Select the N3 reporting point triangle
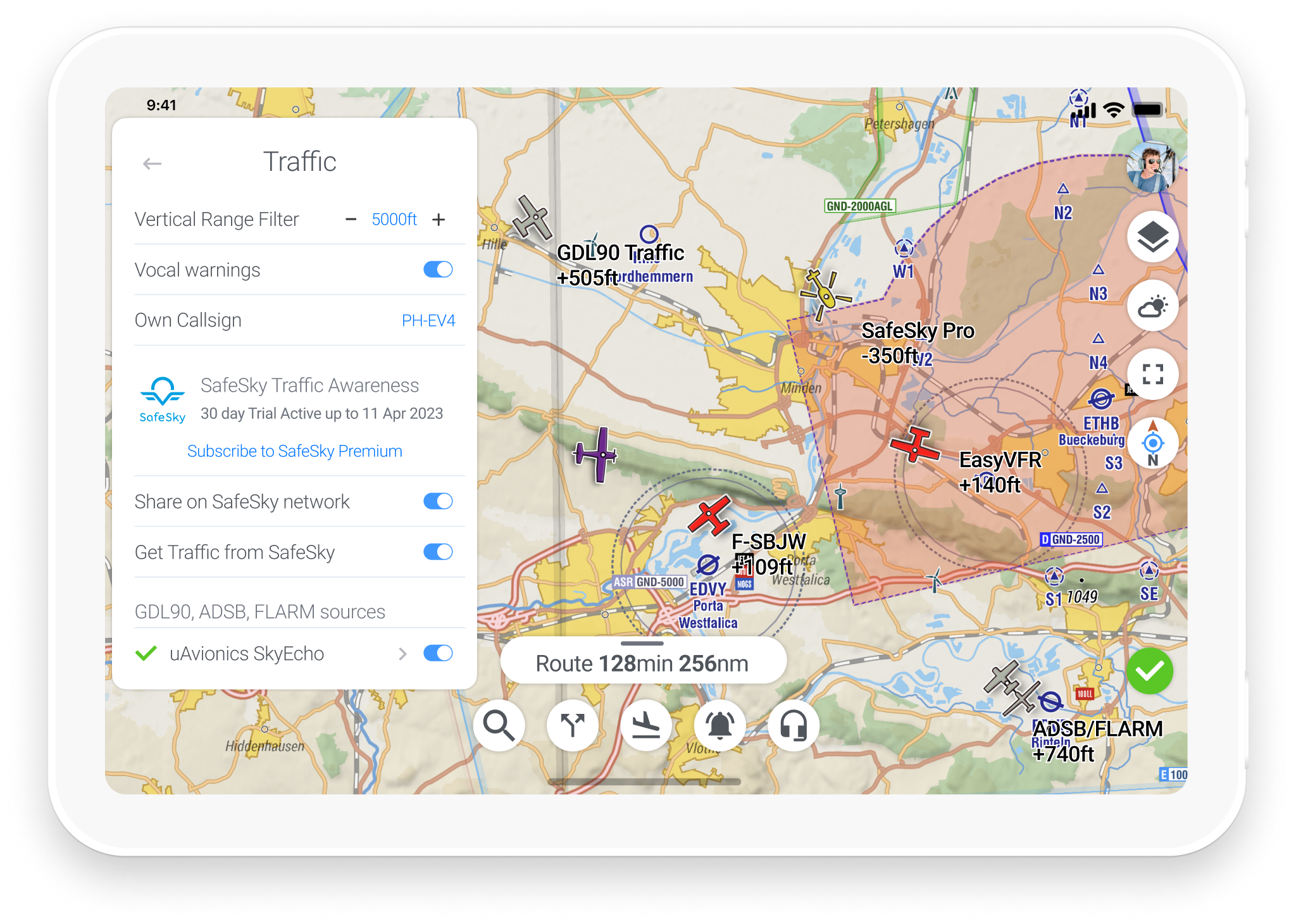 (x=1099, y=270)
